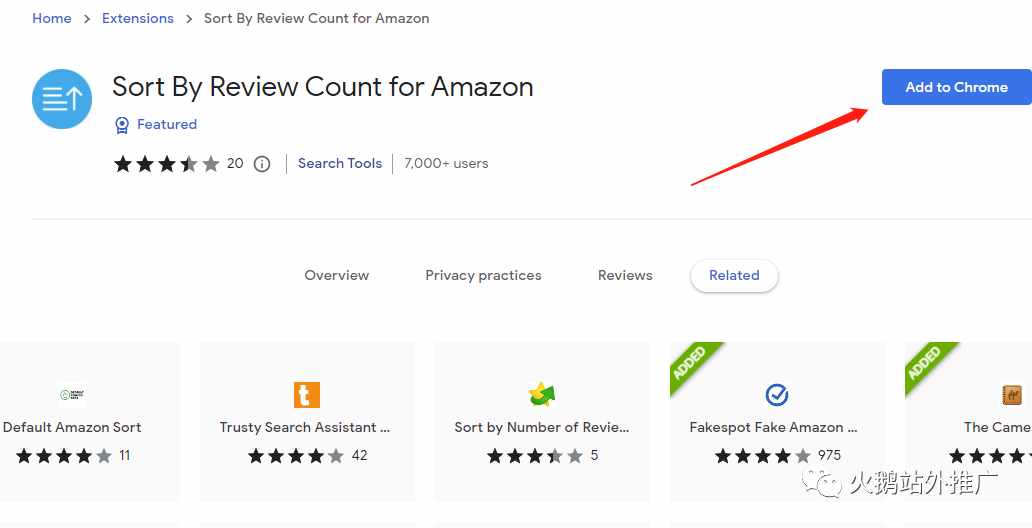Click the Featured label text
This screenshot has height=528, width=1032.
(x=167, y=124)
